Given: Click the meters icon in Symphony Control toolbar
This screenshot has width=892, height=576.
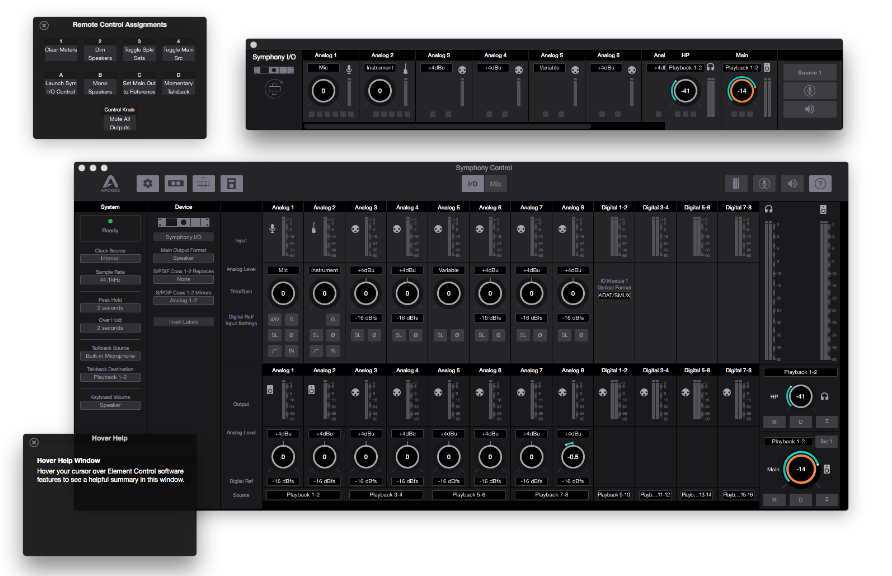Looking at the screenshot, I should [x=735, y=184].
